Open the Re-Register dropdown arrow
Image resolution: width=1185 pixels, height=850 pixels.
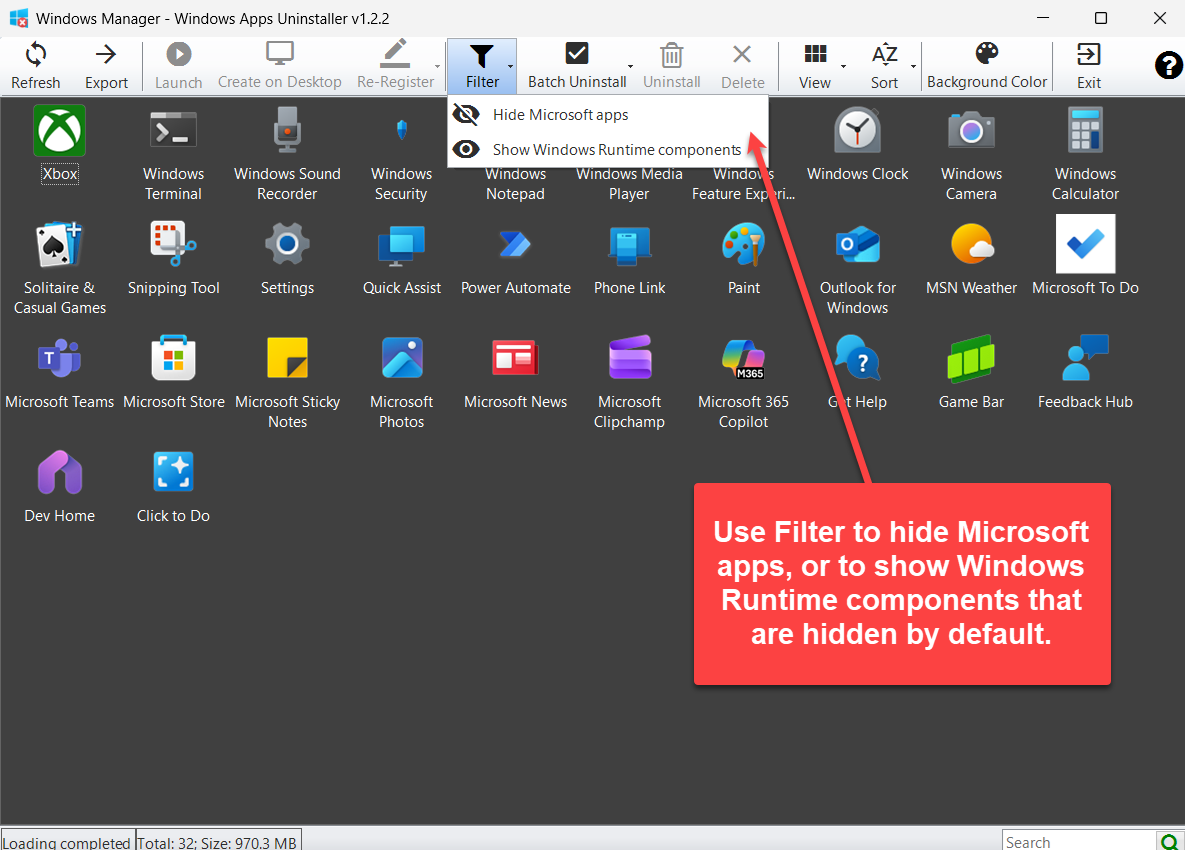[438, 66]
